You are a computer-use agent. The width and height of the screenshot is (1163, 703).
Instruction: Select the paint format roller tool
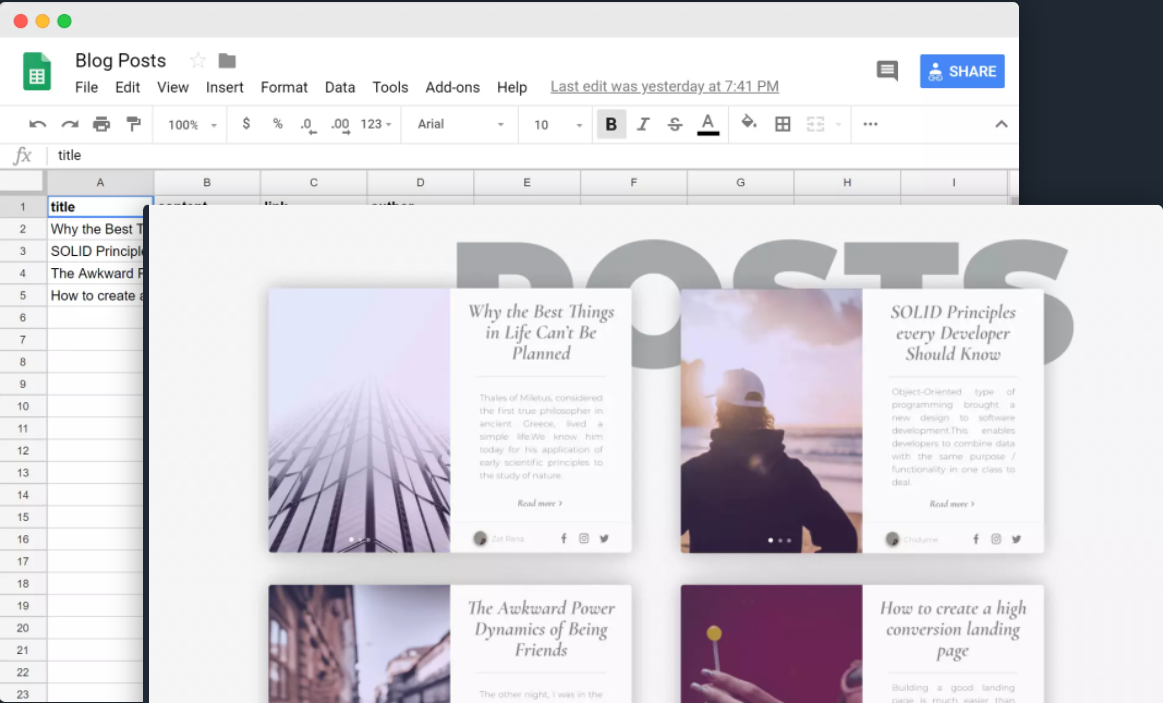point(133,124)
